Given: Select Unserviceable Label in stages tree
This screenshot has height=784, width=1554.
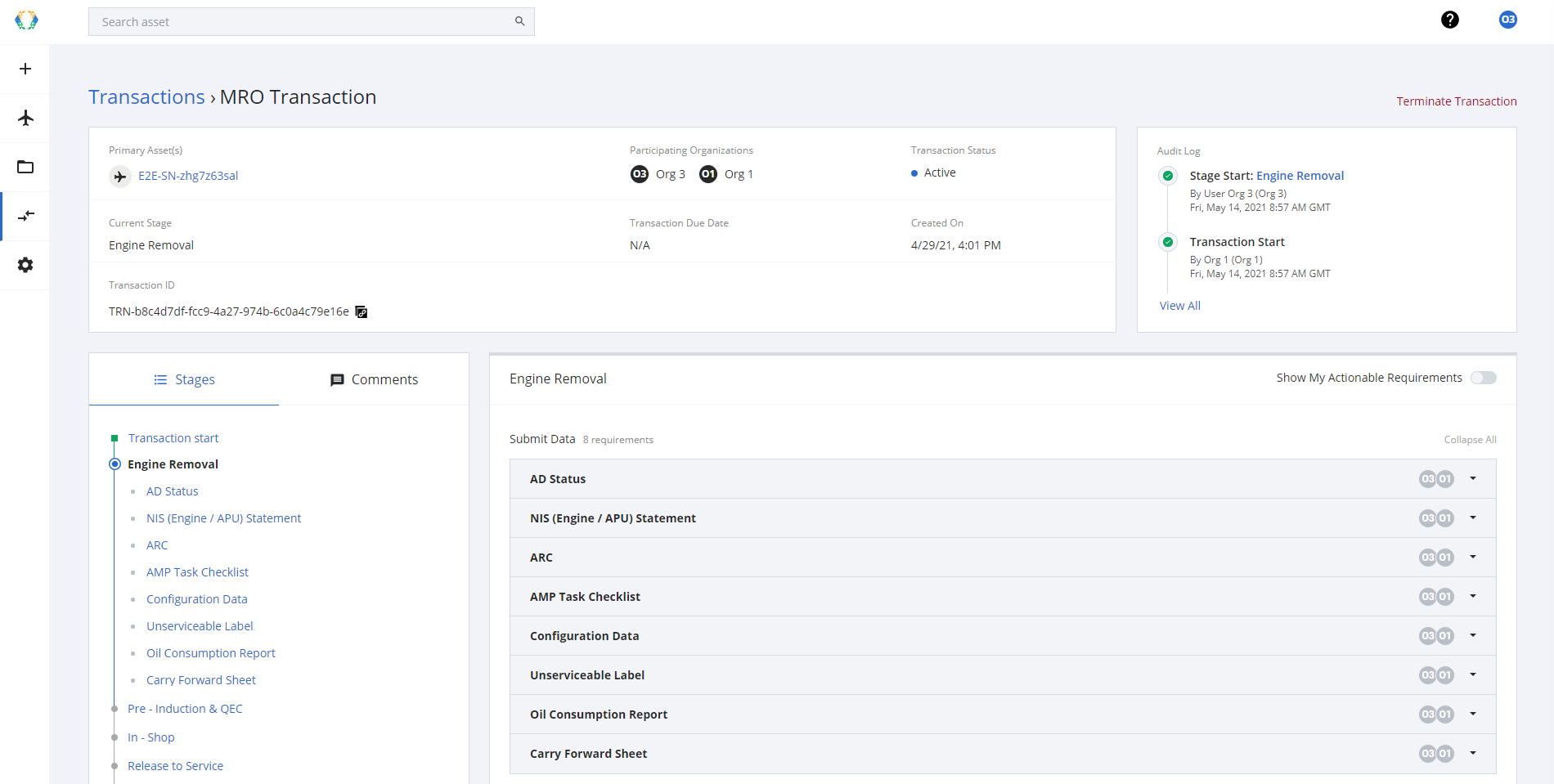Looking at the screenshot, I should (200, 626).
